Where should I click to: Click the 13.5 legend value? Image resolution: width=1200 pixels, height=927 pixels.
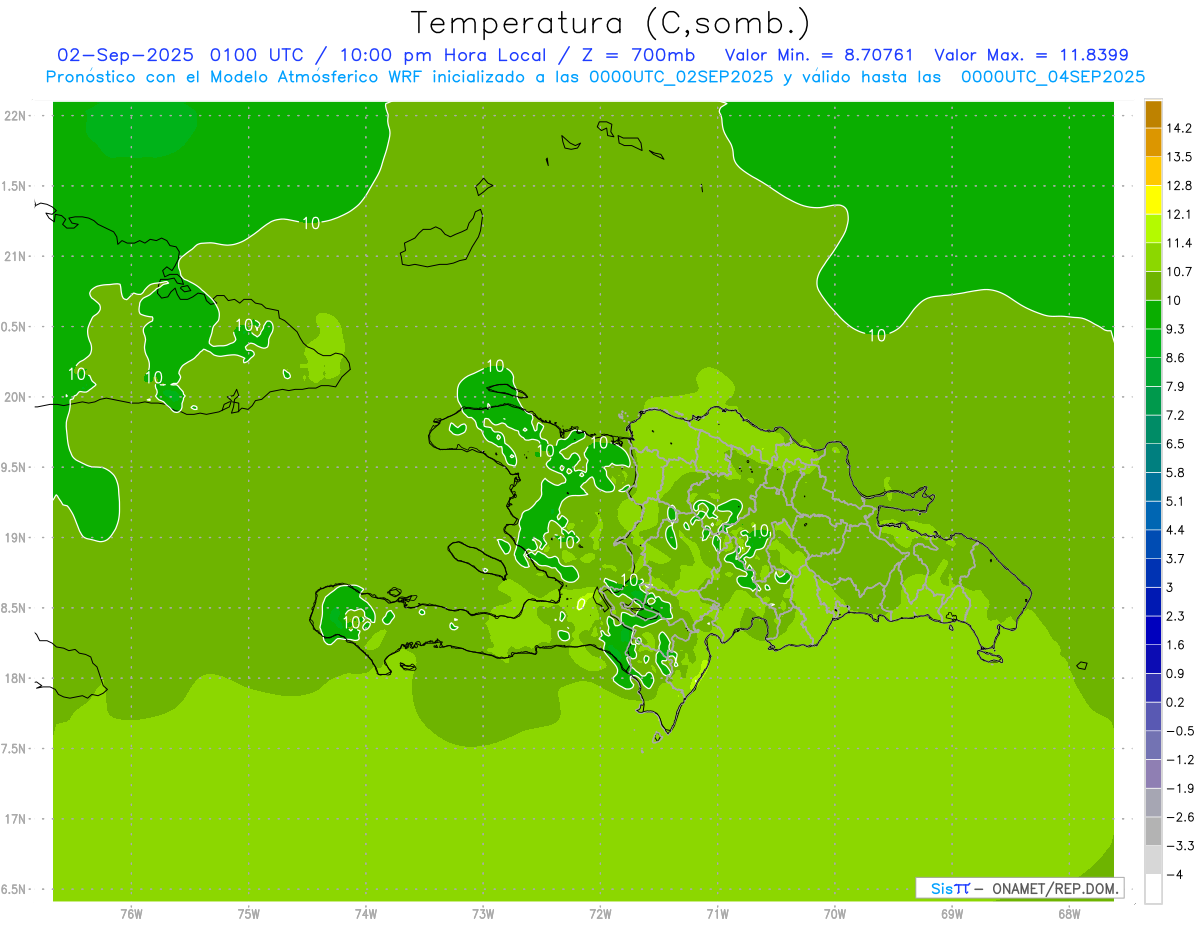[1179, 157]
